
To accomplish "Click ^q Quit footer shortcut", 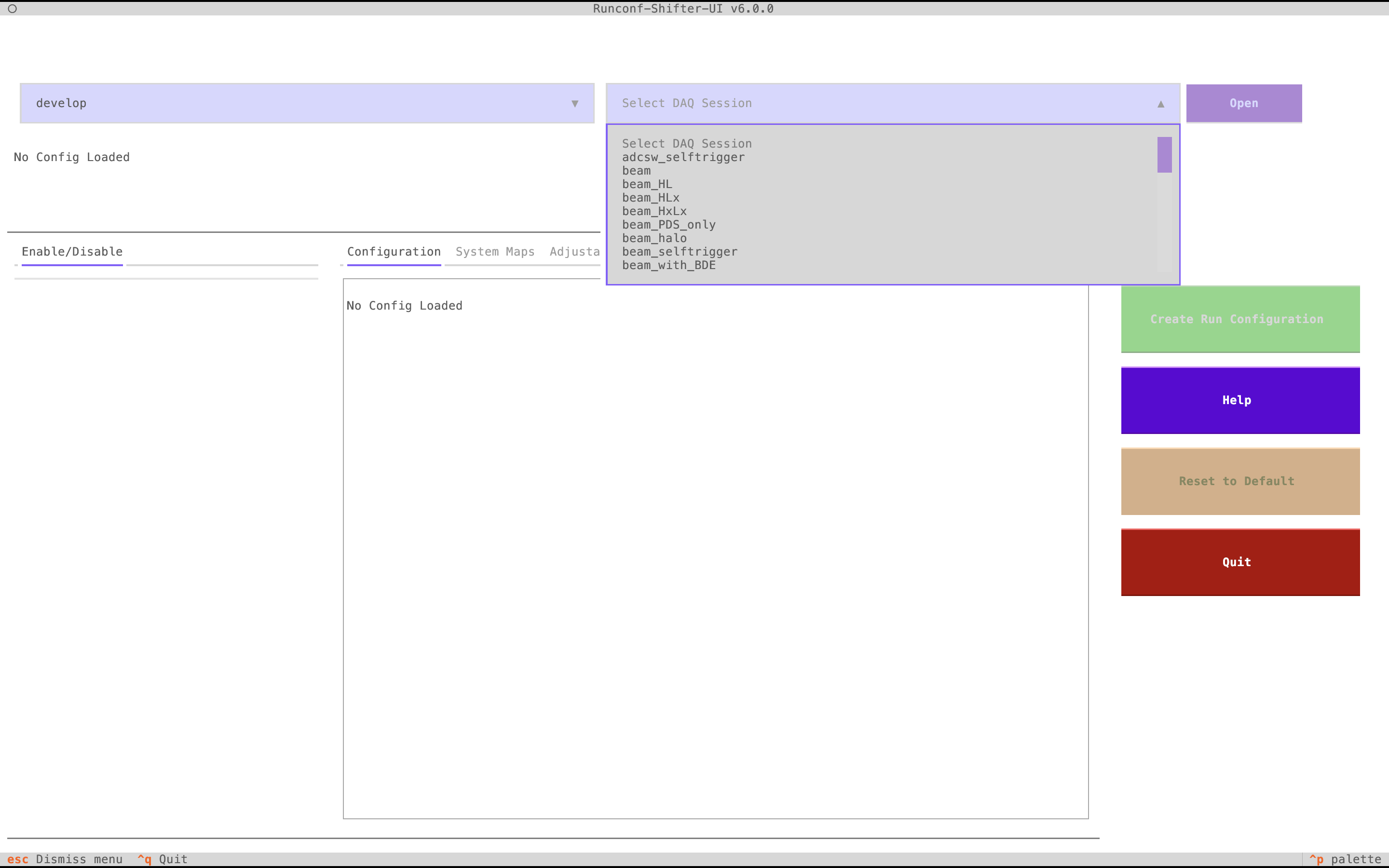I will (163, 859).
